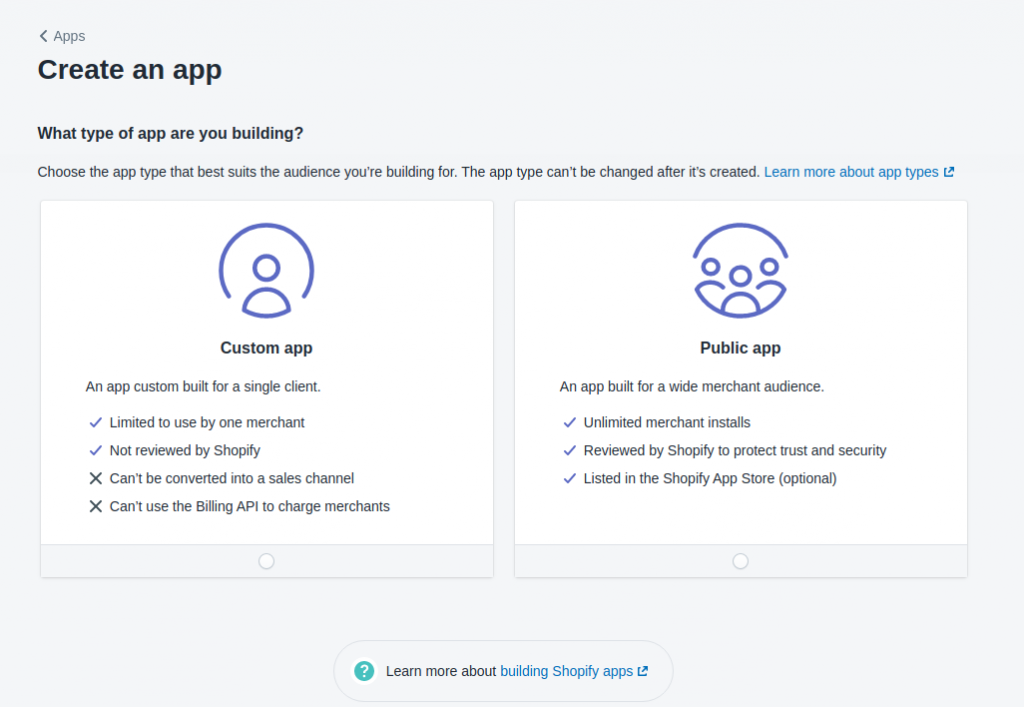Select the Public app radio button

tap(740, 561)
